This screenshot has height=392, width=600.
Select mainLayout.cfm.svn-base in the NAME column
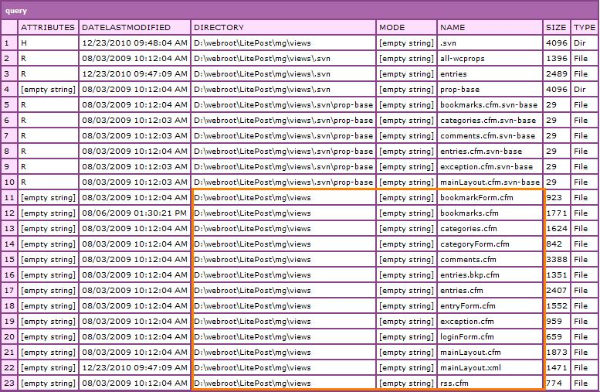(490, 182)
